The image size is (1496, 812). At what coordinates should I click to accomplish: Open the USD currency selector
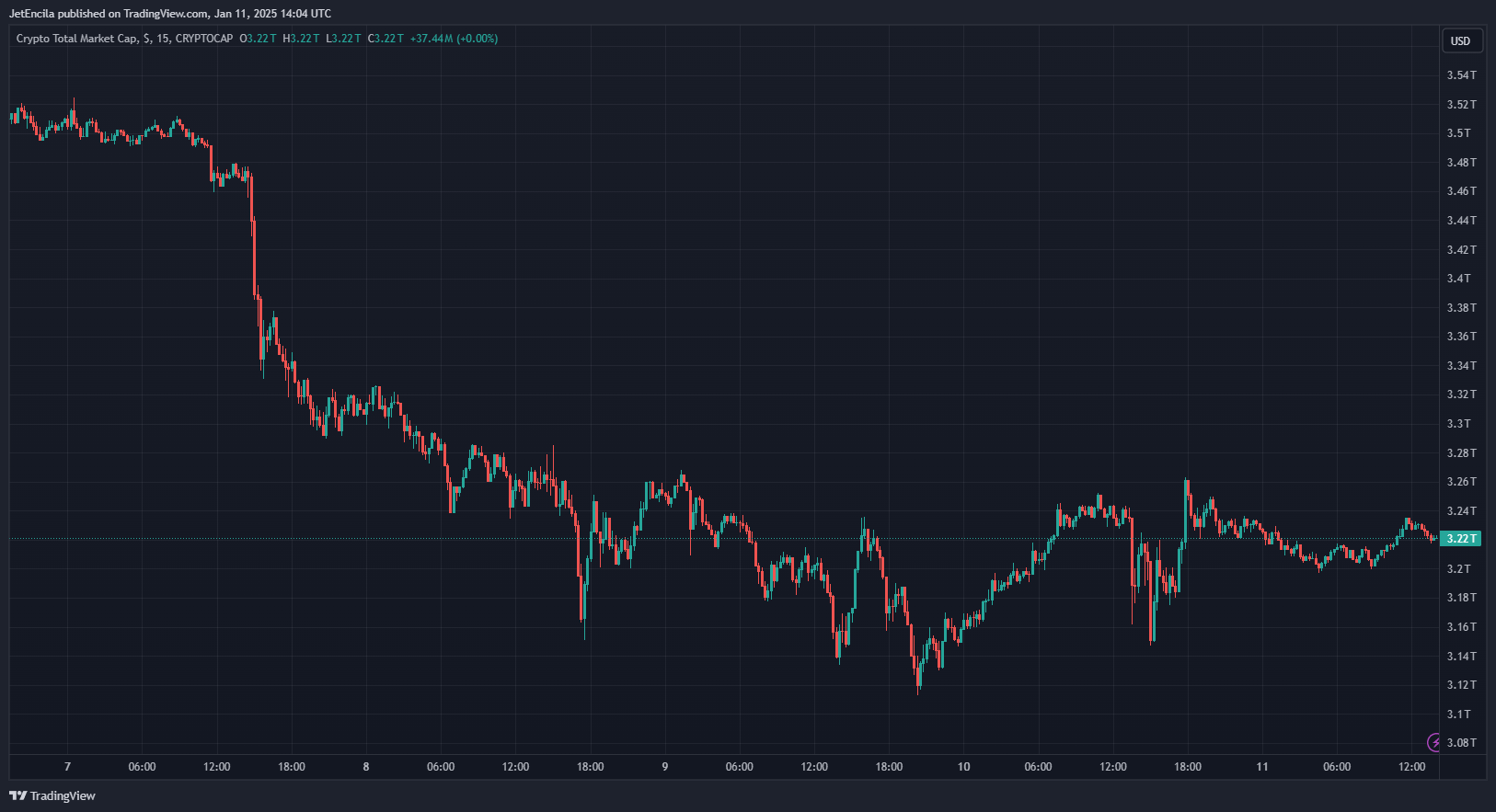click(1460, 40)
